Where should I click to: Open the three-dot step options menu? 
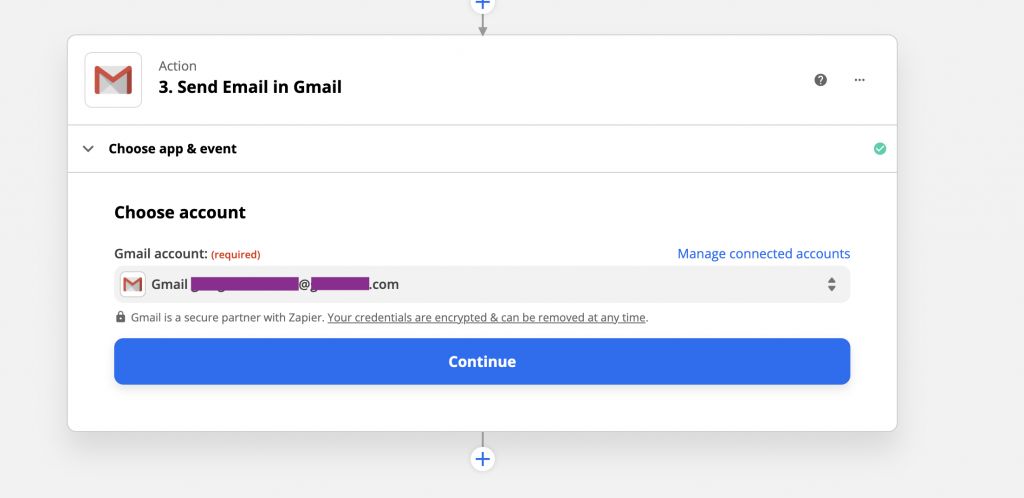pyautogui.click(x=859, y=80)
